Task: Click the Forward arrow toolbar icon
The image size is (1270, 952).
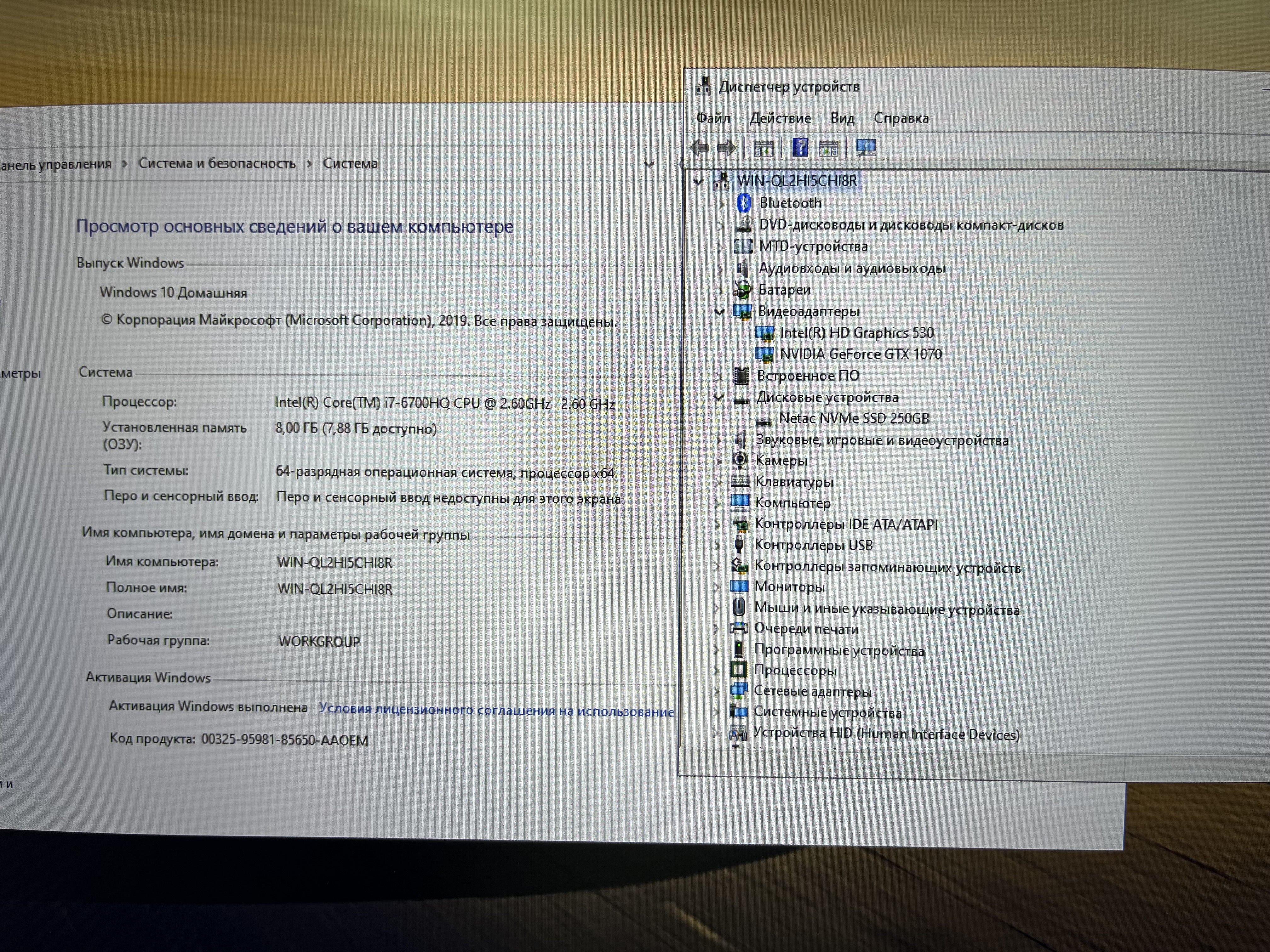Action: tap(727, 149)
